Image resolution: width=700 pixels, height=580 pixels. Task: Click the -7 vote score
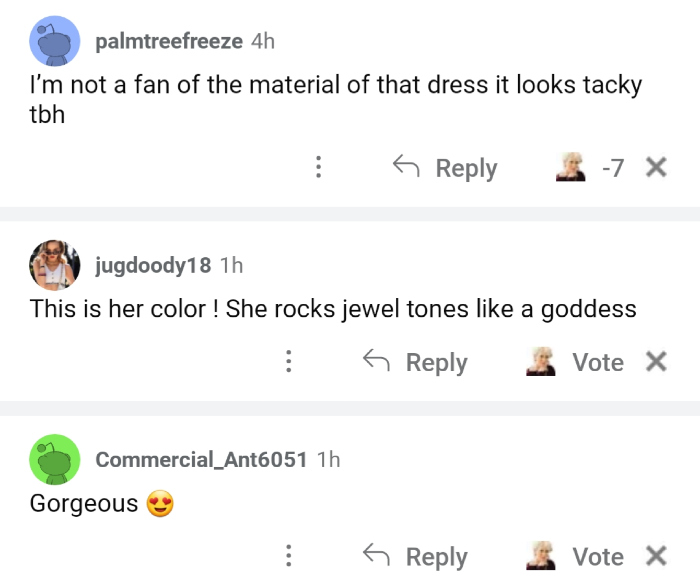(612, 168)
